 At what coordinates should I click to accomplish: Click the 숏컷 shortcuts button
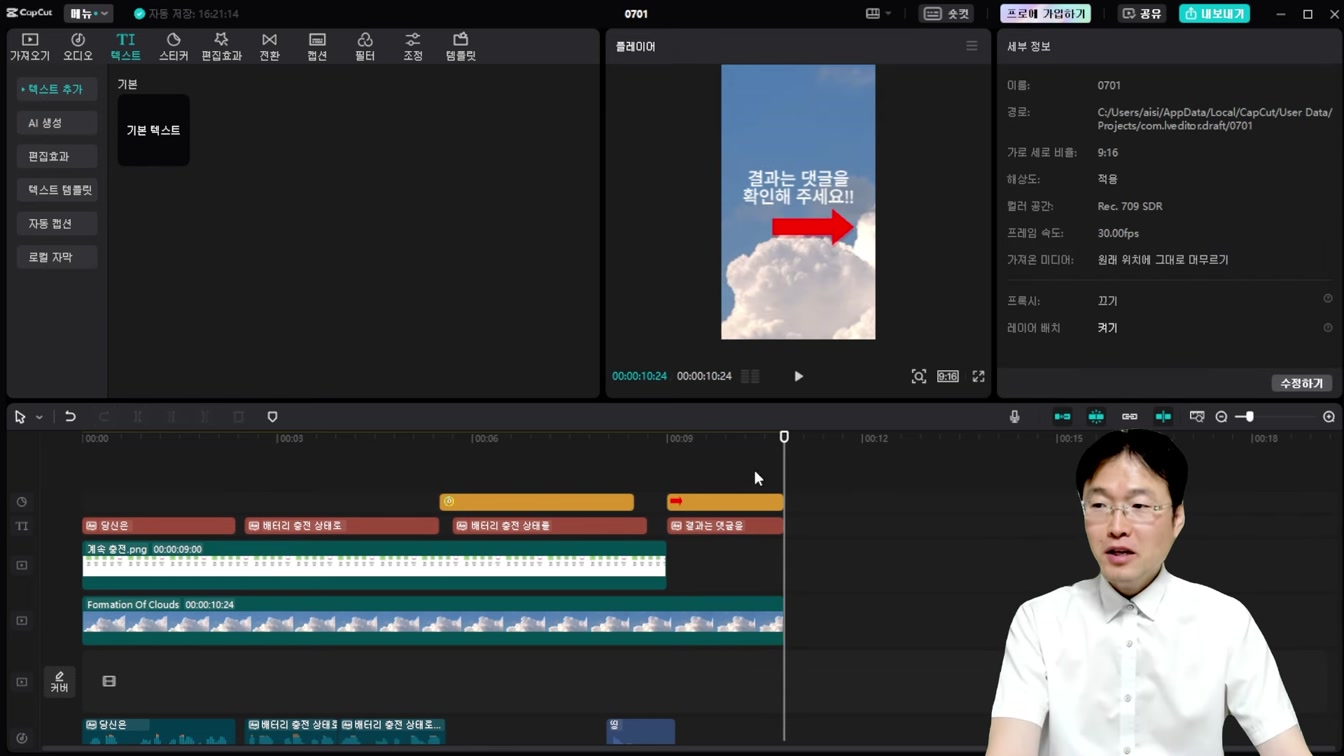pyautogui.click(x=947, y=14)
